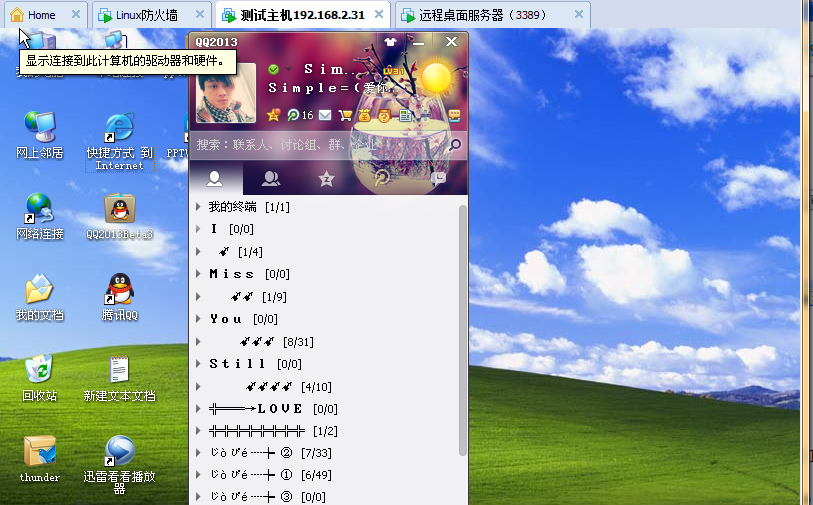
Task: Open the QQ Mail envelope icon
Action: tap(325, 115)
